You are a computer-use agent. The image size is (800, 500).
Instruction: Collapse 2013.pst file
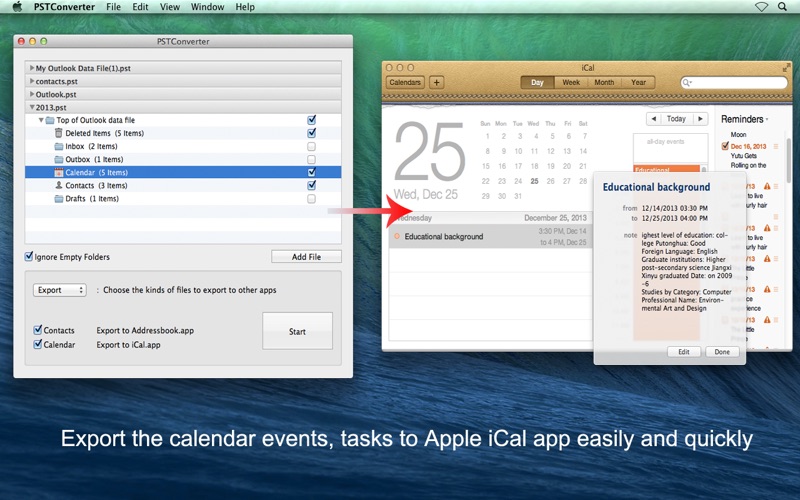tap(32, 108)
